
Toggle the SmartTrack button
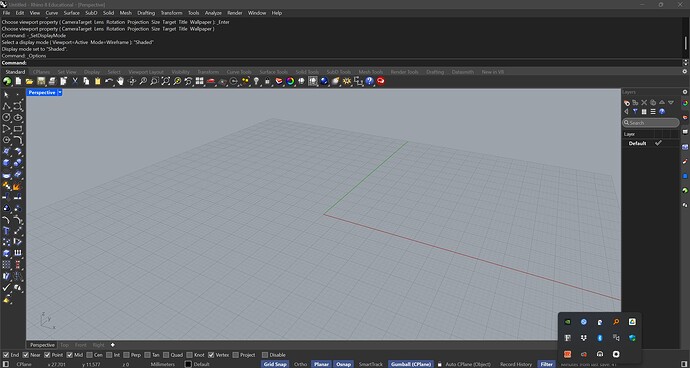(371, 364)
